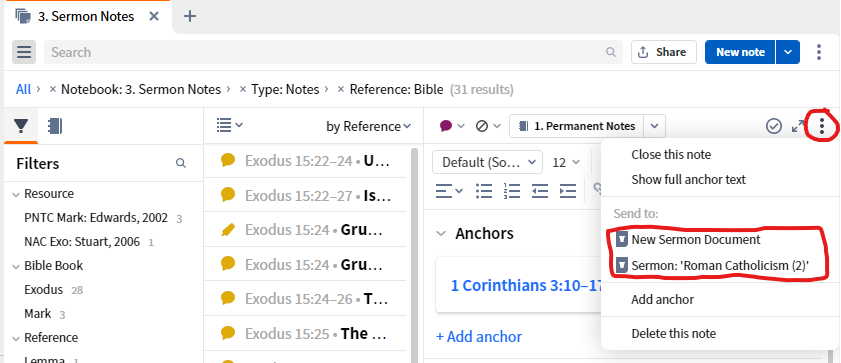Open the by Reference sort dropdown
Image resolution: width=841 pixels, height=363 pixels.
[368, 126]
